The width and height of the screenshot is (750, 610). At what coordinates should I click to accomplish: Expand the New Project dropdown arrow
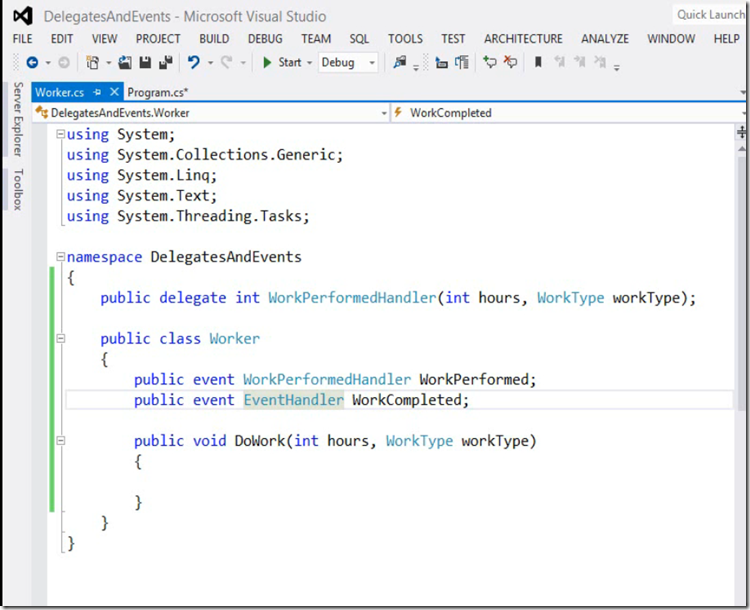[x=109, y=63]
